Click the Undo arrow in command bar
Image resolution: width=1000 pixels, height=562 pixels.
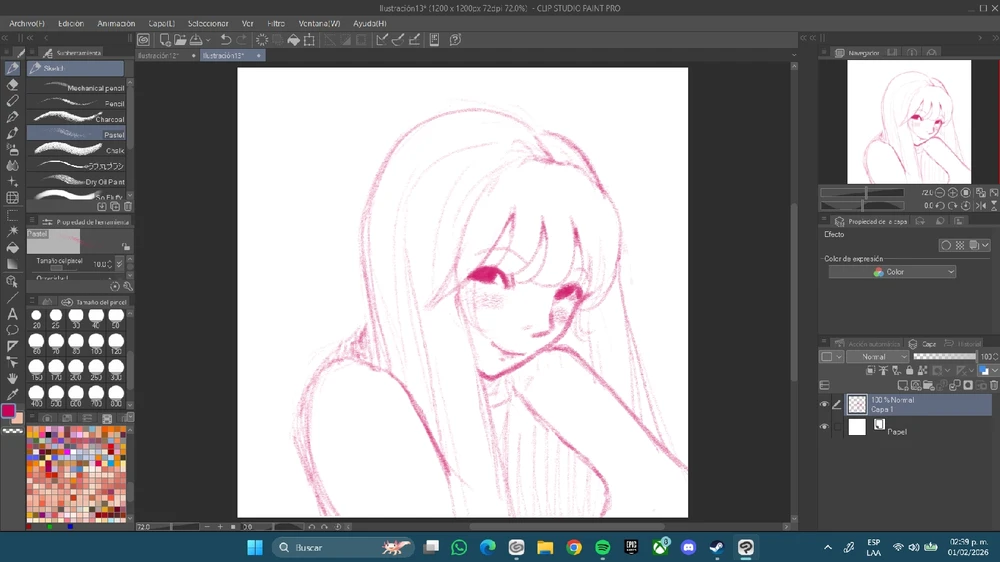(x=225, y=40)
